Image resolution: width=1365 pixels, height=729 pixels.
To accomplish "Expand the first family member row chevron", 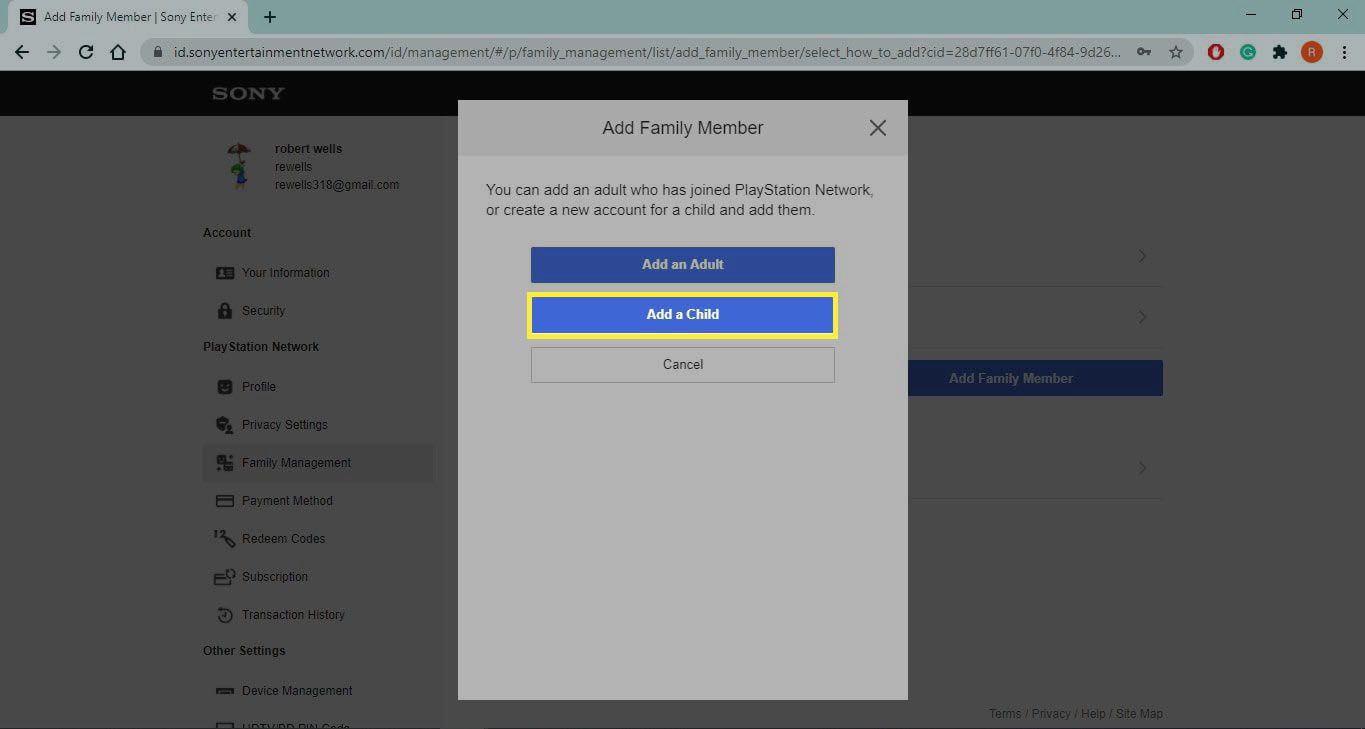I will click(x=1142, y=257).
